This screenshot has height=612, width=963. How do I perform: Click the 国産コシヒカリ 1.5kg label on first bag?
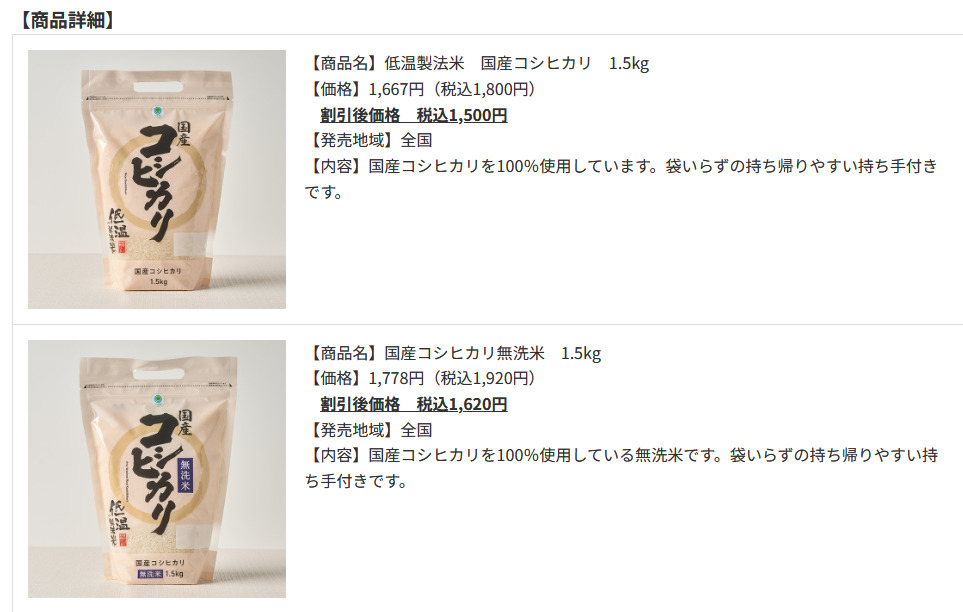(x=158, y=276)
